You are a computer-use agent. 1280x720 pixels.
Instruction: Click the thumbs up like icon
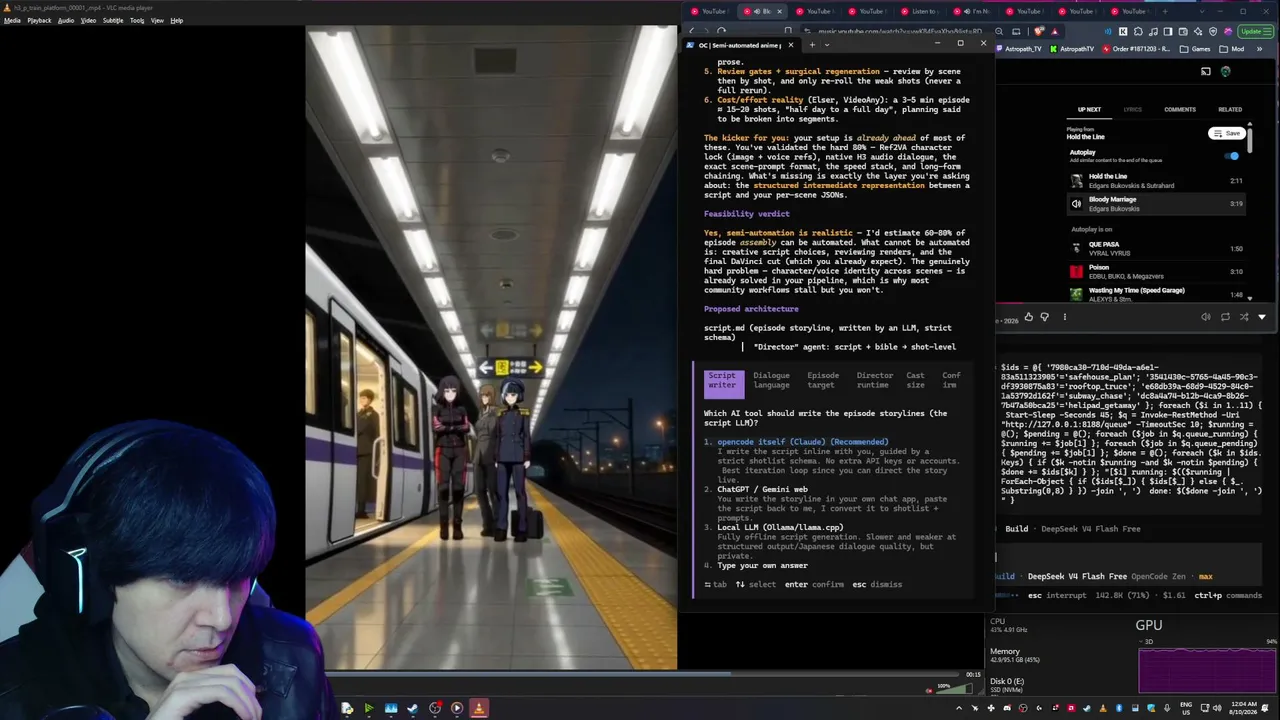(1028, 317)
